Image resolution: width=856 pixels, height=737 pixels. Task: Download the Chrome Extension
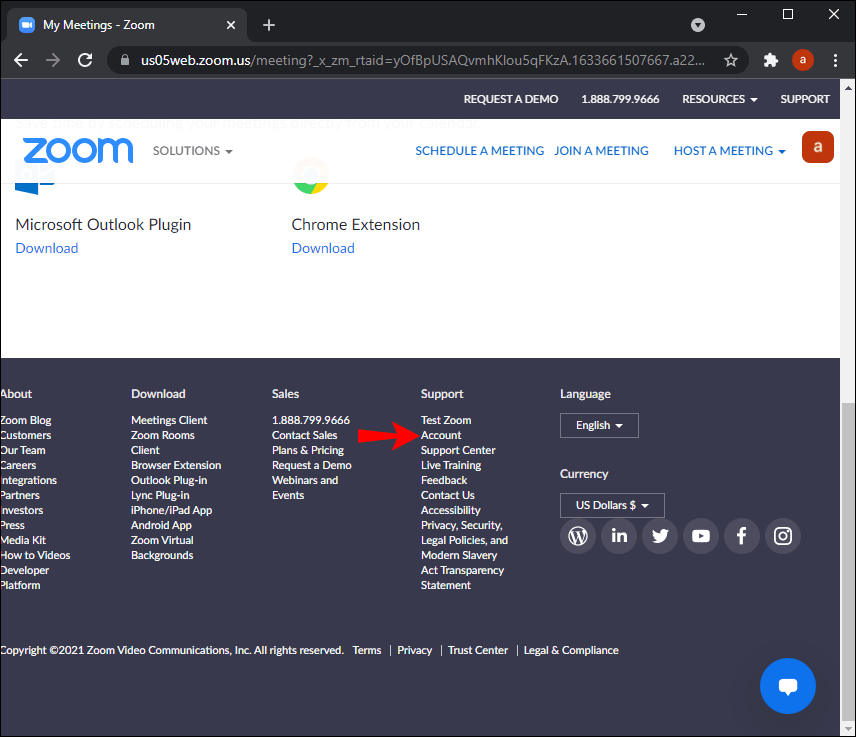[x=322, y=247]
